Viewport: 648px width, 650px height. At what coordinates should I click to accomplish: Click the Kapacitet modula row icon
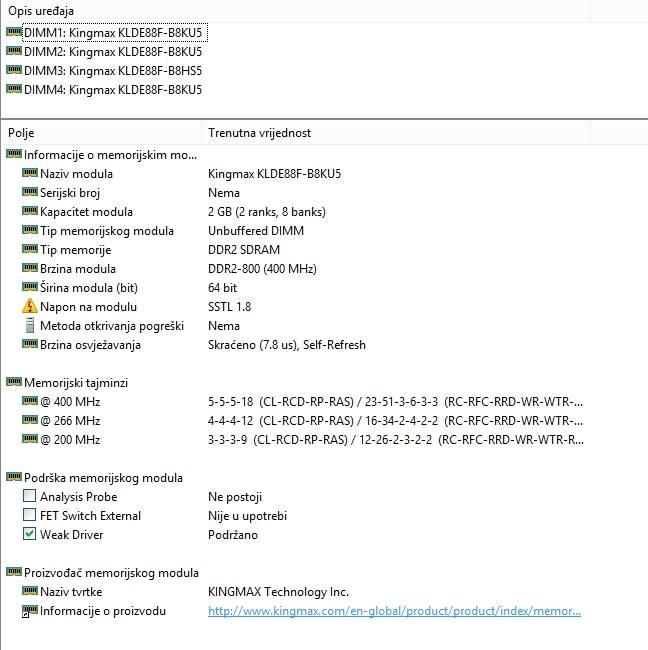30,211
